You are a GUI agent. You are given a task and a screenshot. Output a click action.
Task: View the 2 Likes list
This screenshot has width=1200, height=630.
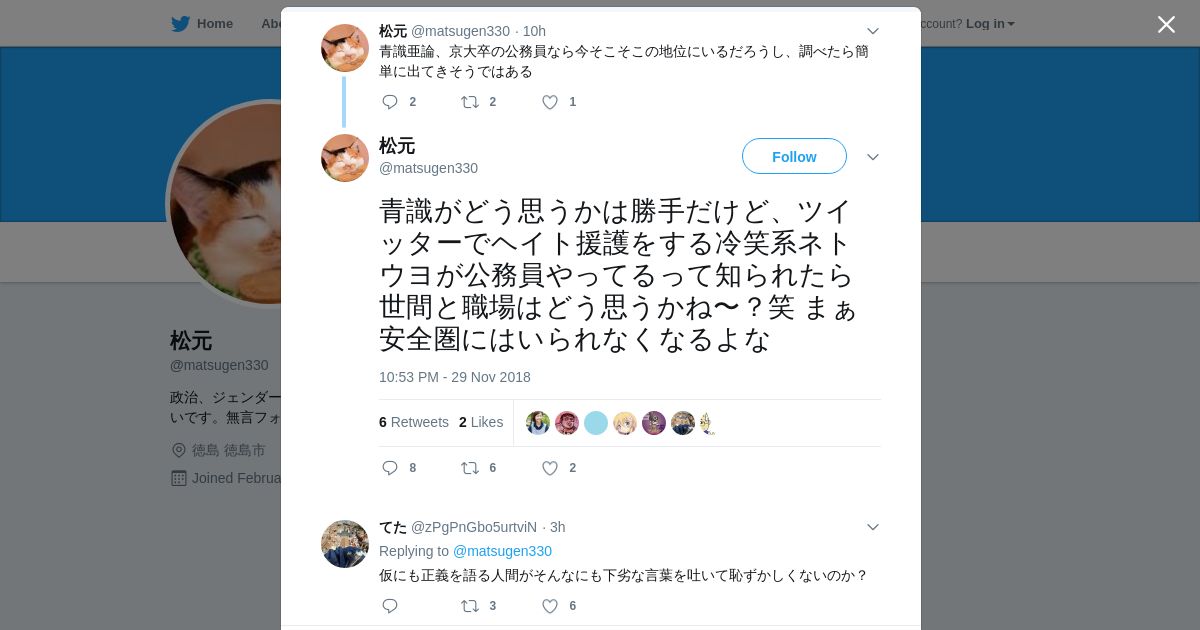[x=481, y=422]
